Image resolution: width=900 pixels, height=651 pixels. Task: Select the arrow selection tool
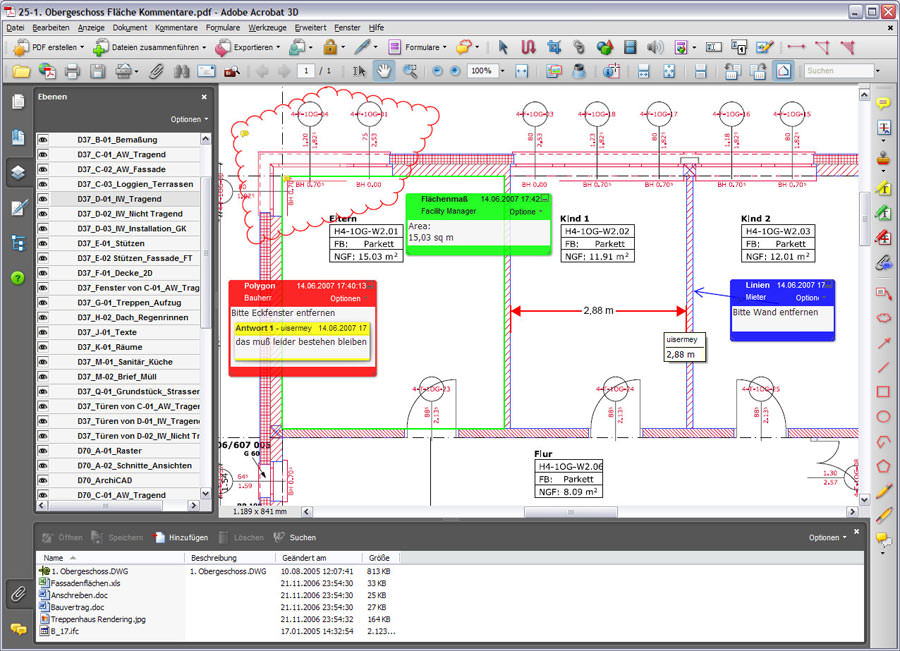point(503,47)
